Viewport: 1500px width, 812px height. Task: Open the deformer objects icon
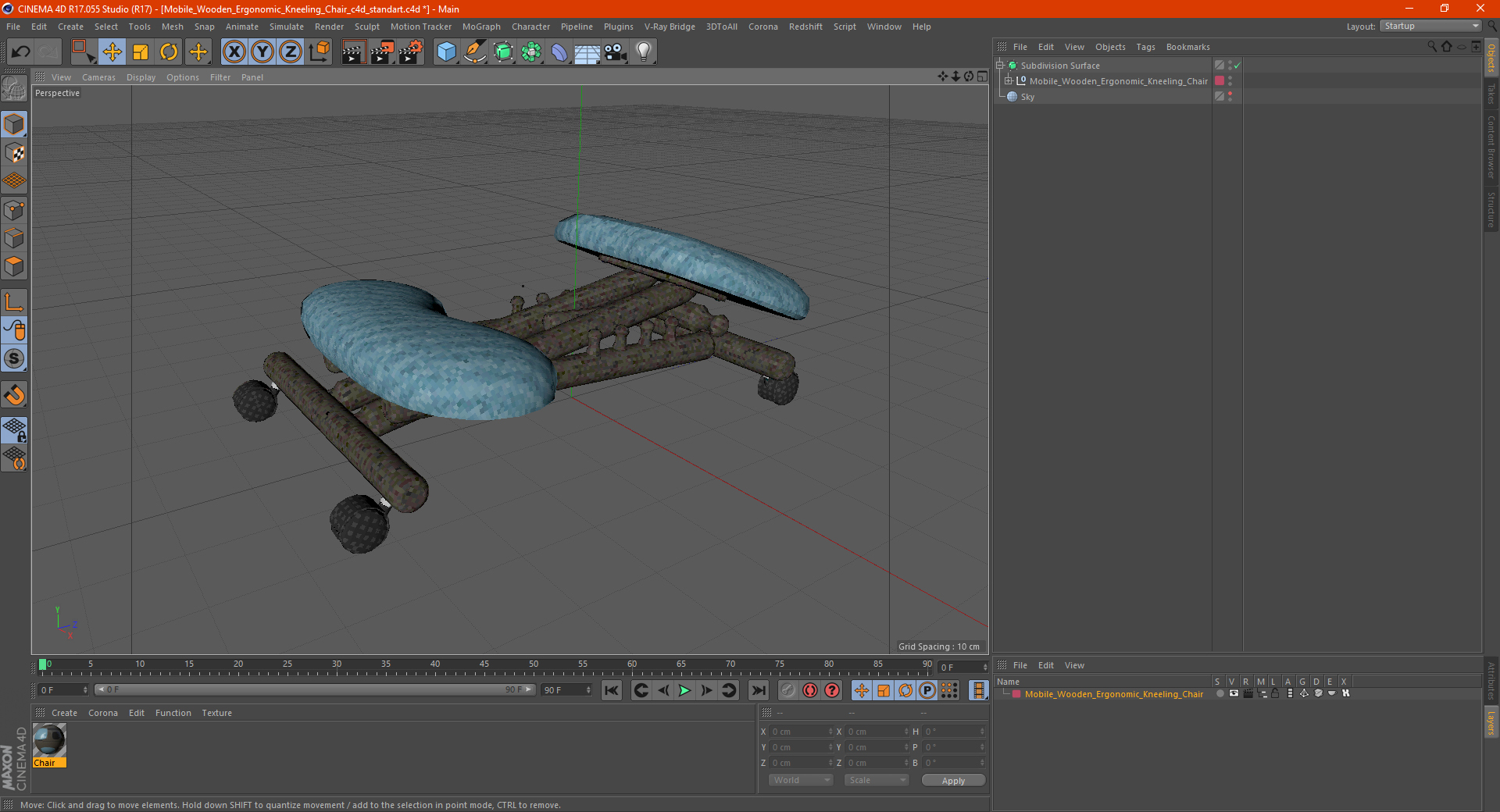click(559, 52)
